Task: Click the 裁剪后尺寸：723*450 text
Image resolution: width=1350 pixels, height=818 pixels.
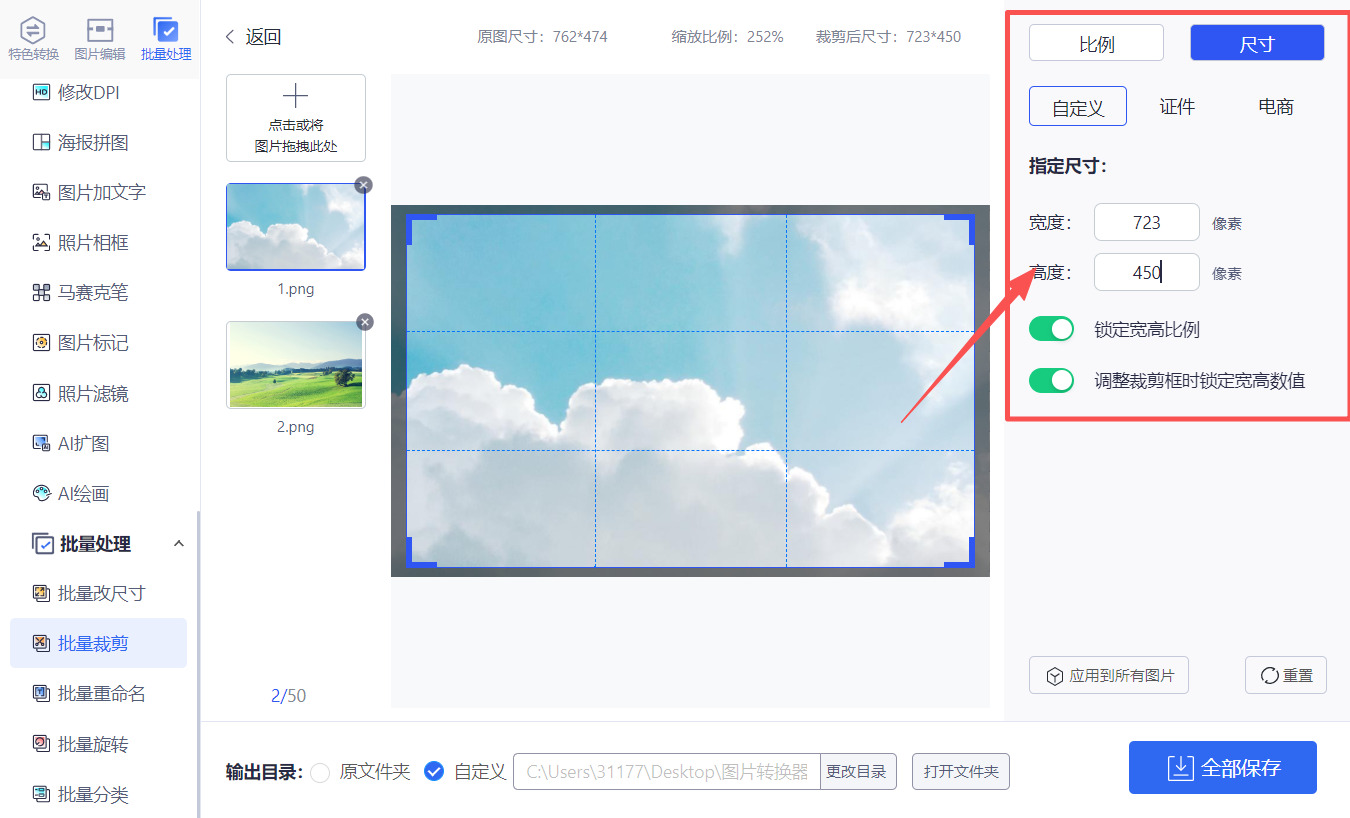Action: tap(888, 37)
